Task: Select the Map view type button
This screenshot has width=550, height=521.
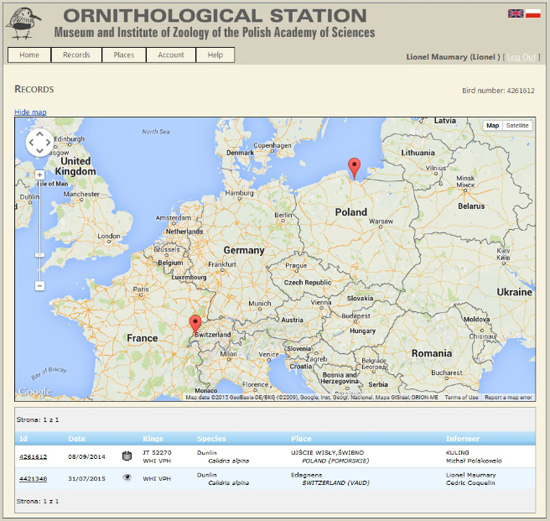Action: pos(493,125)
